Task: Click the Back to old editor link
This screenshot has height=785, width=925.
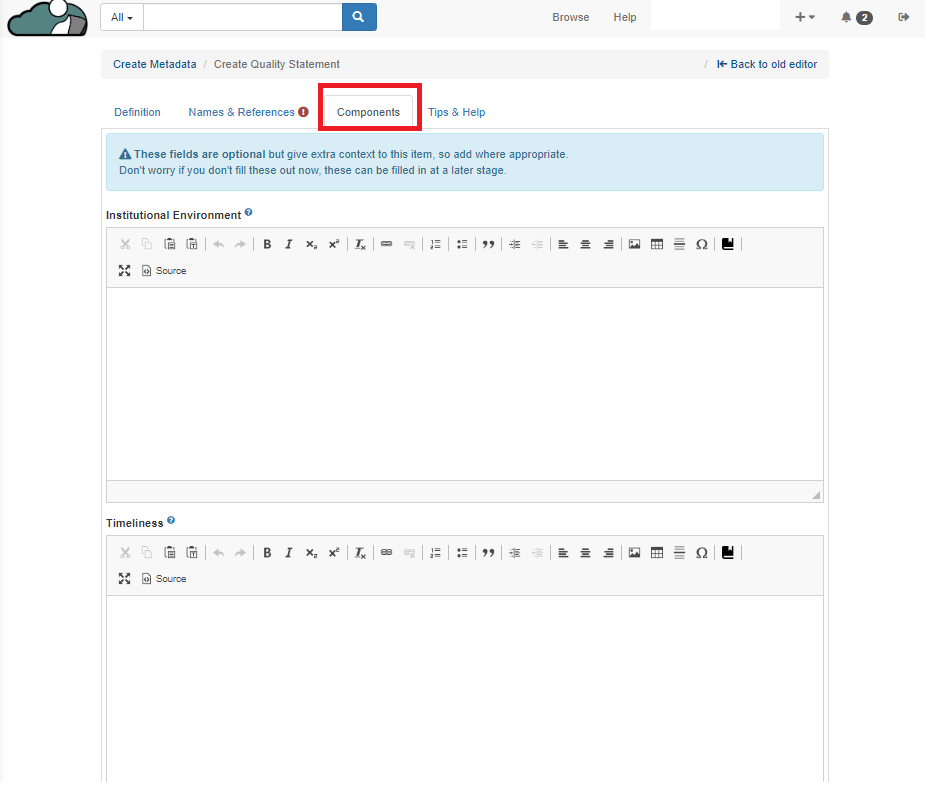Action: [x=767, y=64]
